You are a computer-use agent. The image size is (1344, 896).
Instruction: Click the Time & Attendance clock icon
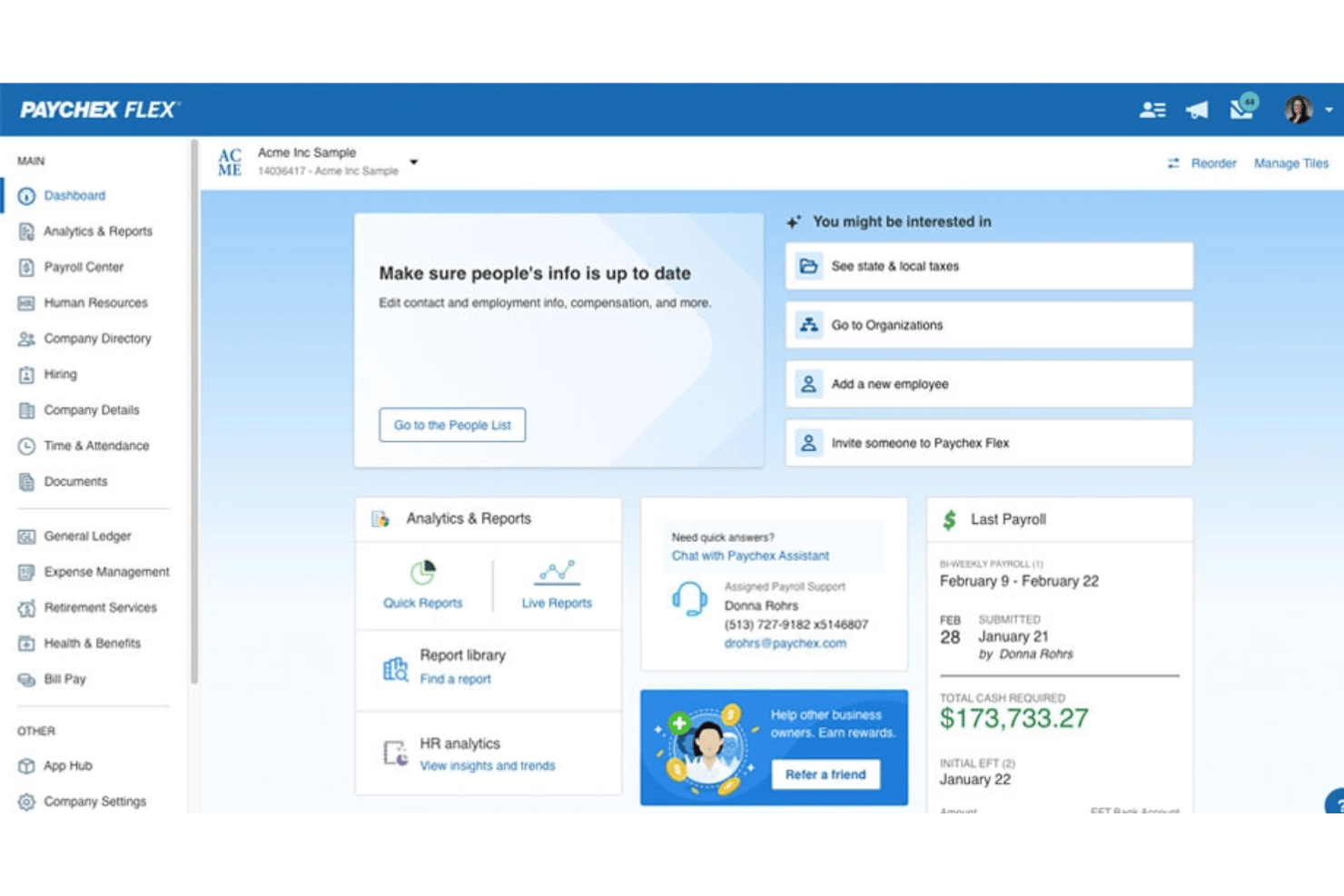(26, 446)
